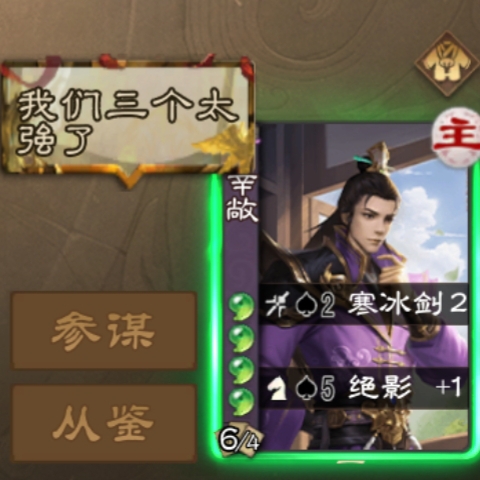Click the third green health orb
The width and height of the screenshot is (480, 480).
click(x=241, y=370)
